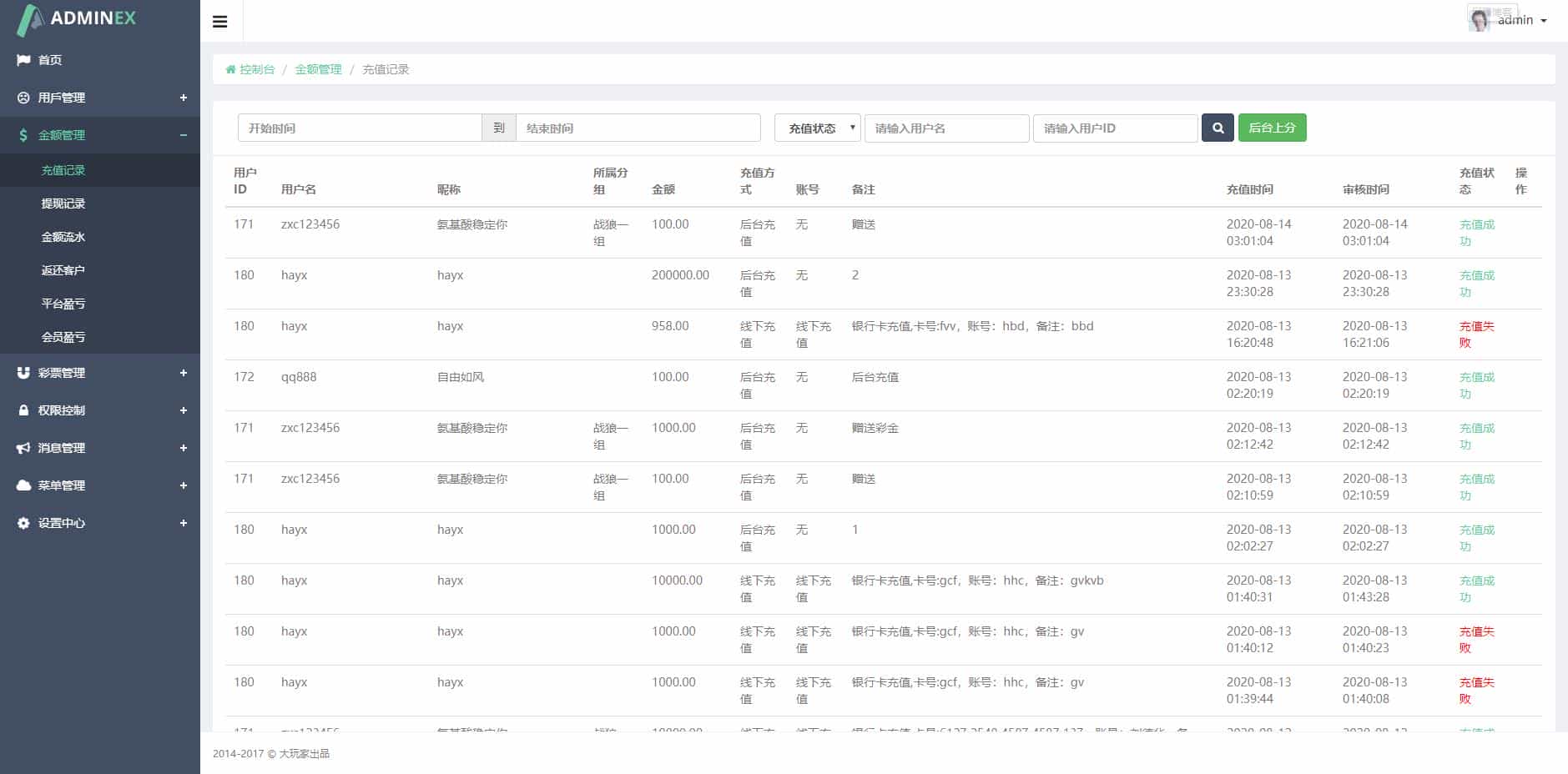Click the gear icon beside 设置中心
This screenshot has width=1568, height=774.
[x=23, y=523]
